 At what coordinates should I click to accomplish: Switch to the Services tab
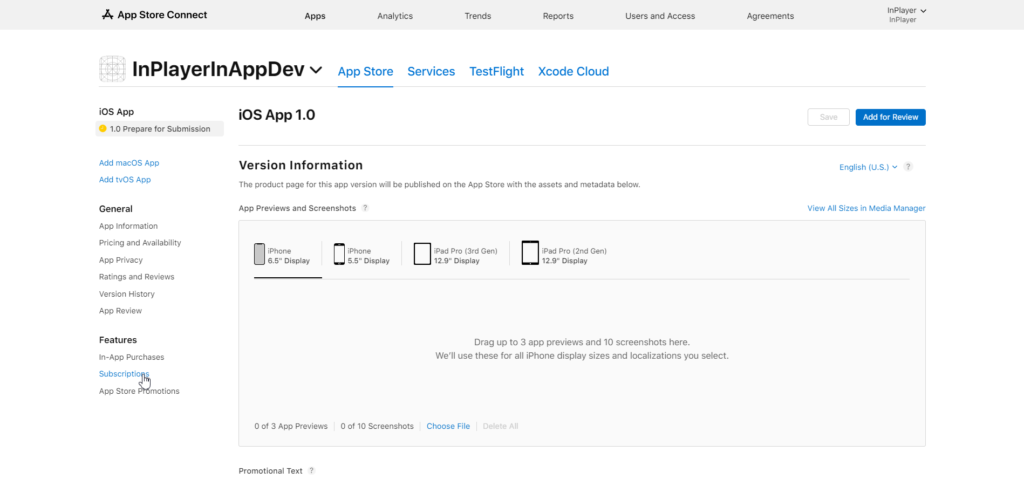pos(431,72)
